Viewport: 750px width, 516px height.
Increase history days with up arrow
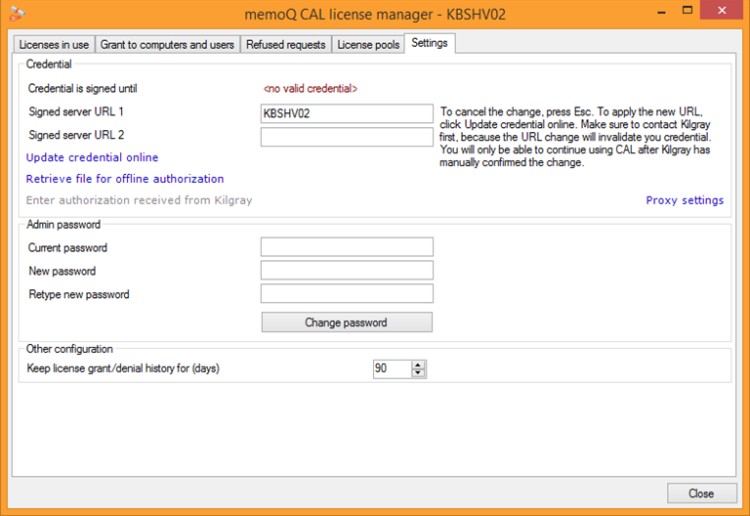point(418,365)
